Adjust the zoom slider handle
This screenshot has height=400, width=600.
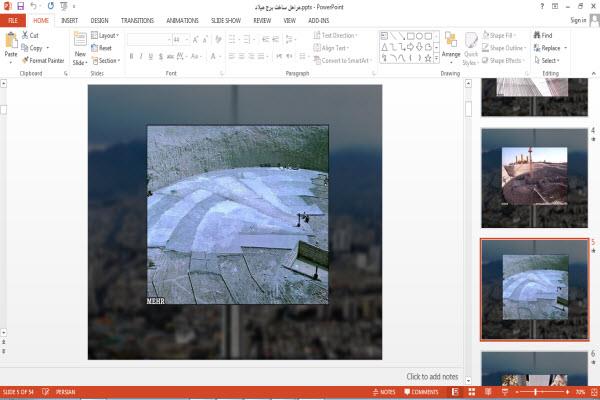point(536,392)
